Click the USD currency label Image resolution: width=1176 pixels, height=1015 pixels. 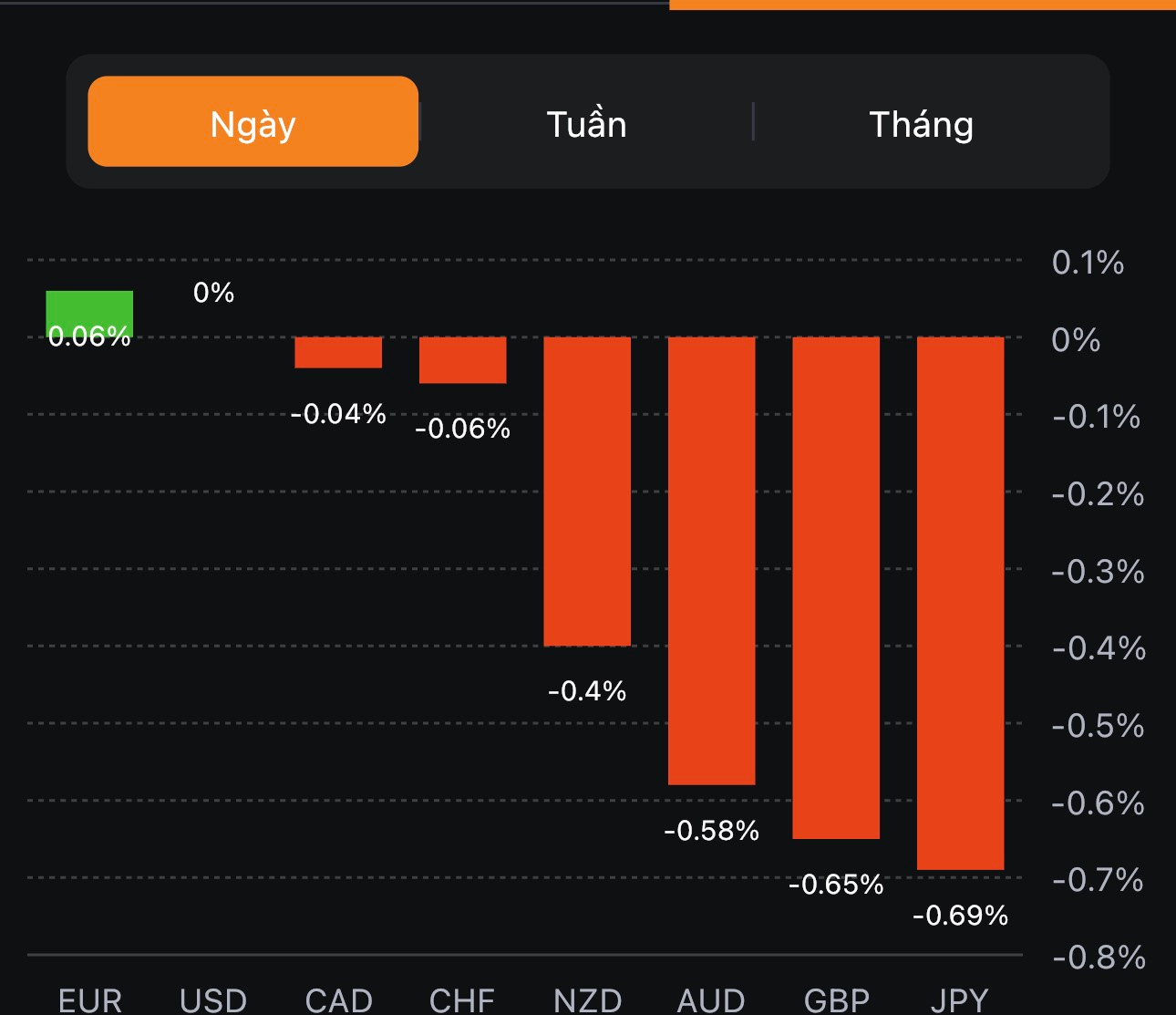point(213,1000)
